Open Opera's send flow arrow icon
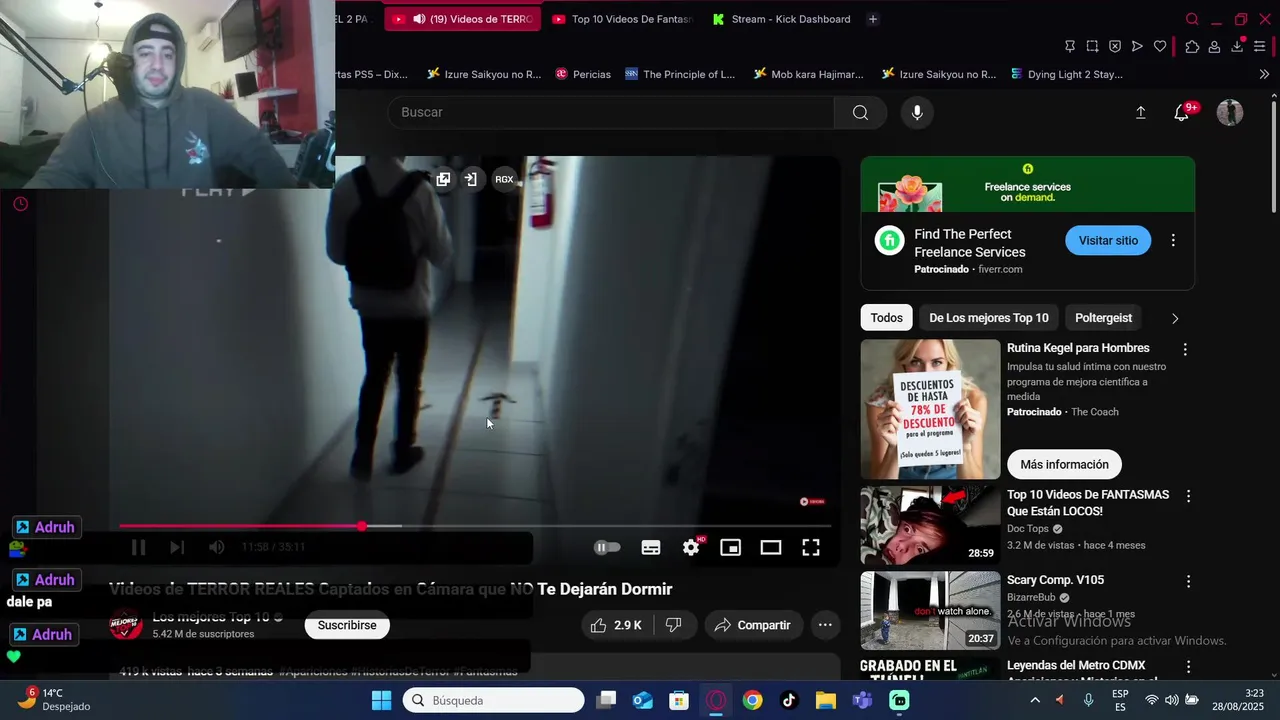The width and height of the screenshot is (1280, 720). tap(1137, 46)
